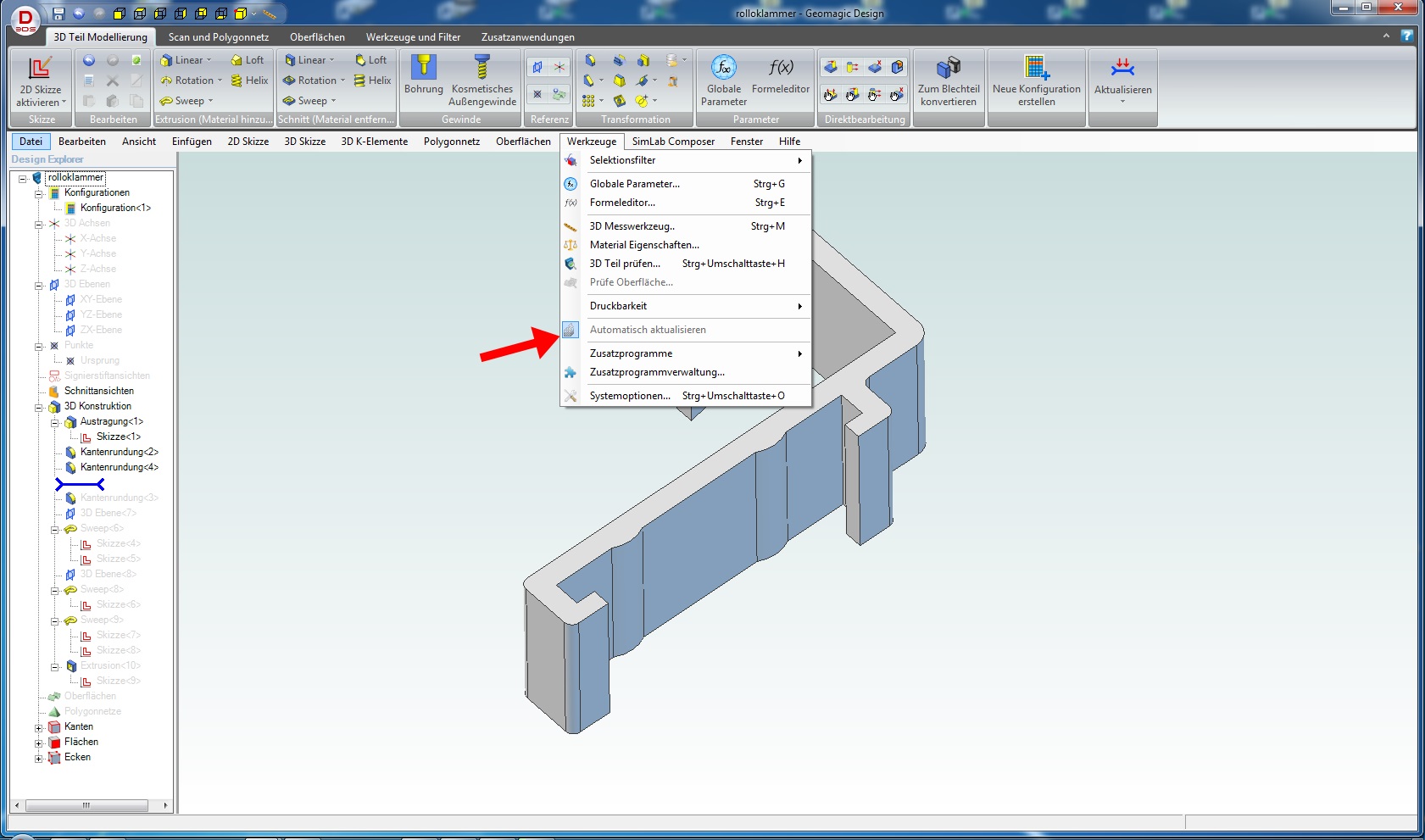This screenshot has width=1425, height=840.
Task: Collapse the 3D Konstruktion tree node
Action: [x=38, y=408]
